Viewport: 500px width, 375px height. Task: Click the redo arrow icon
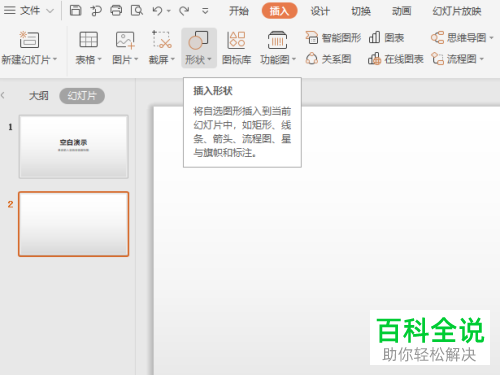184,11
